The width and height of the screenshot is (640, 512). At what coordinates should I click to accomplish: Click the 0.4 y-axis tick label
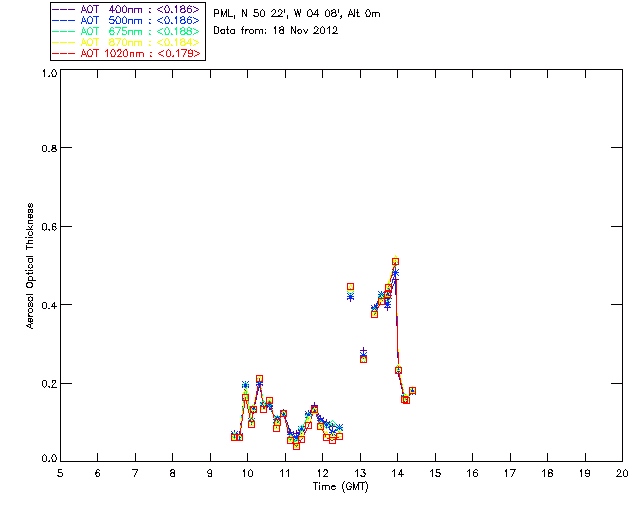point(49,305)
